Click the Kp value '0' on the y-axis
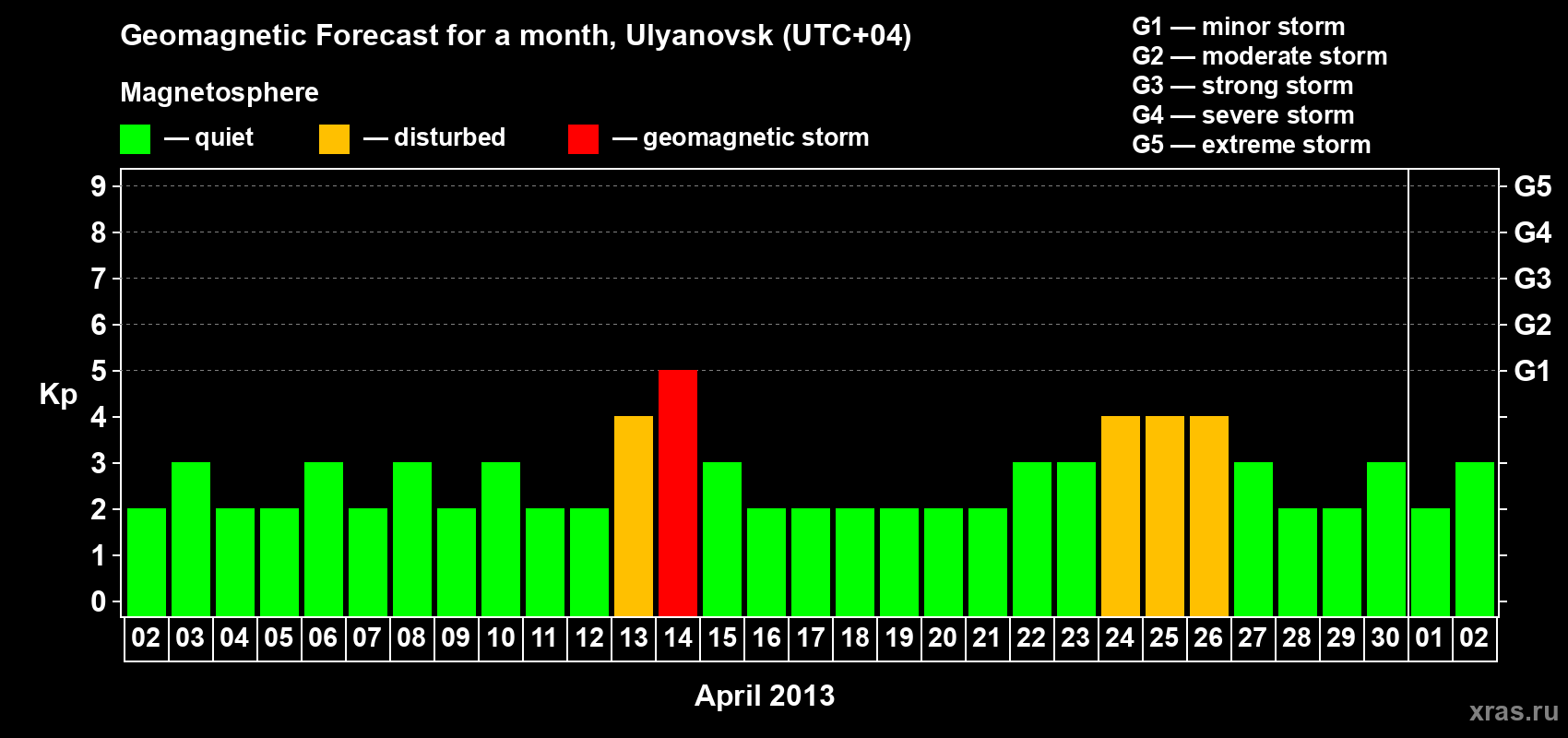The image size is (1568, 738). [99, 601]
